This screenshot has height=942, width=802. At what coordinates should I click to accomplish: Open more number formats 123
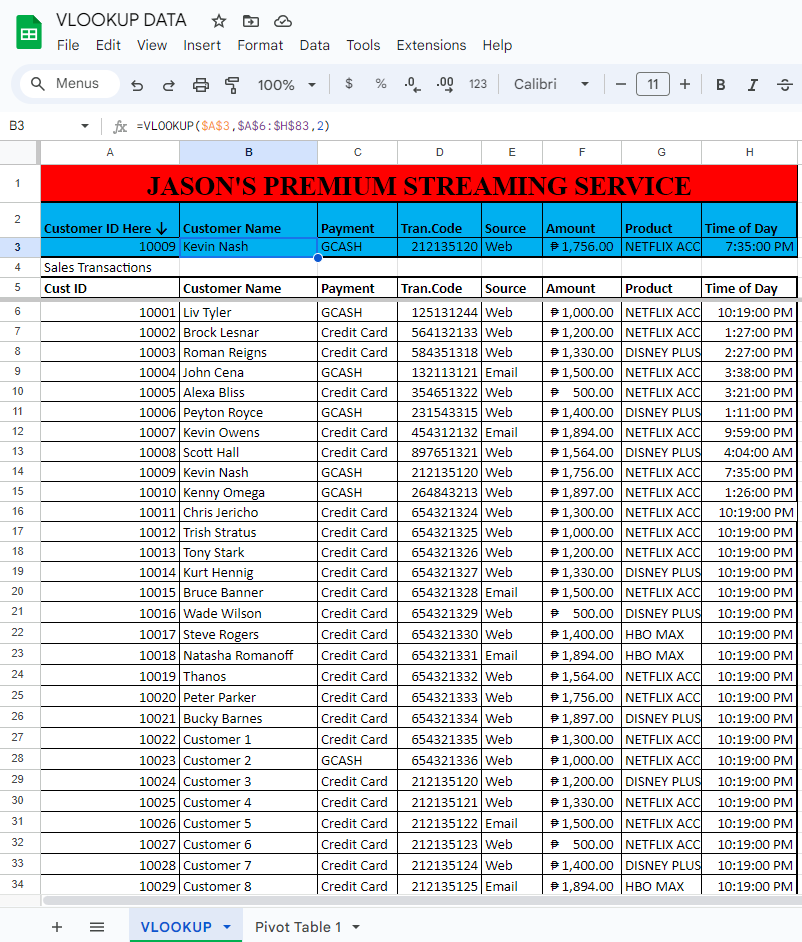[478, 84]
